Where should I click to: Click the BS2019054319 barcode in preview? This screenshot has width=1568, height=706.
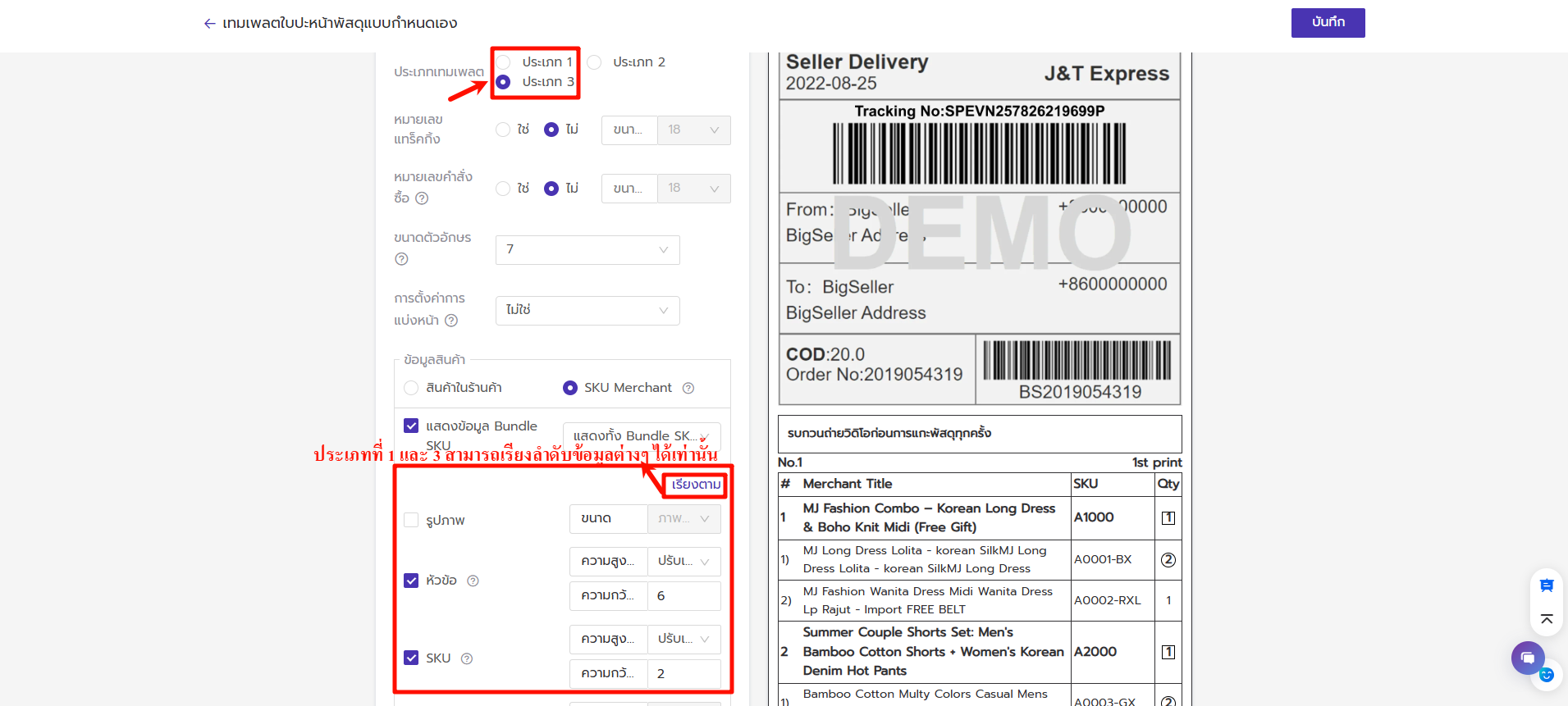(x=1077, y=360)
